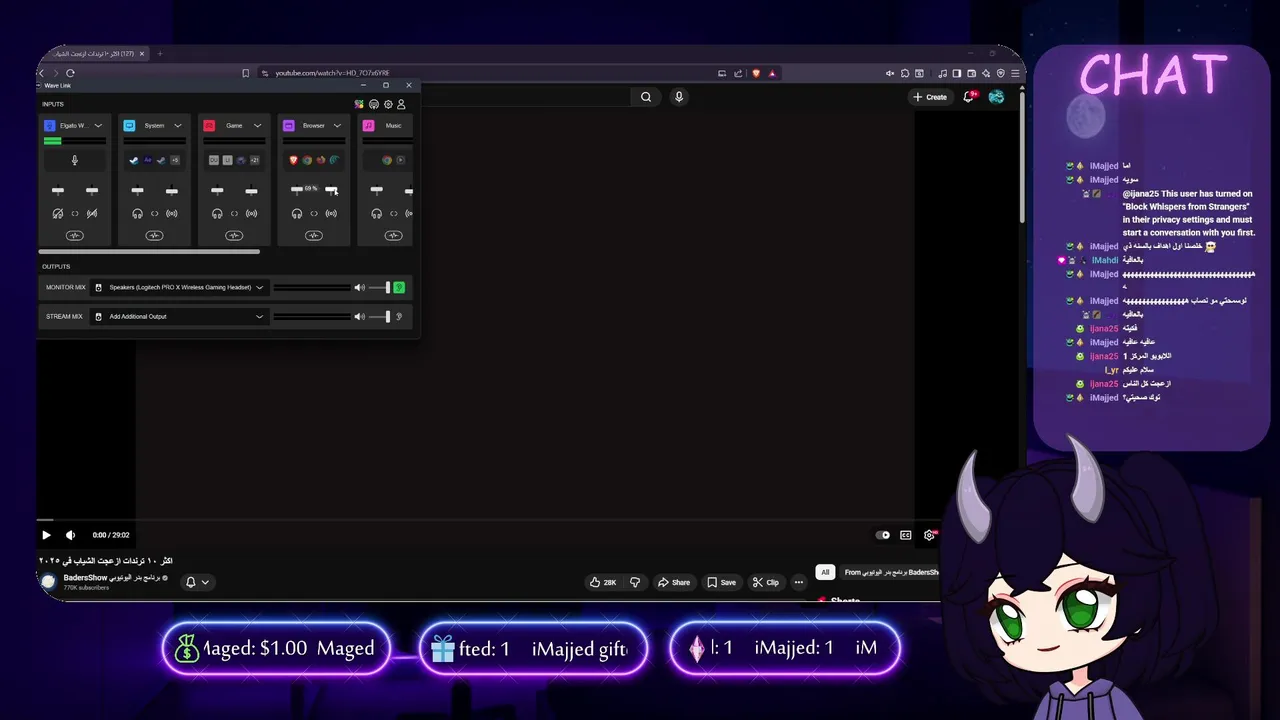Mute System channel monitor headphone
Screen dimensions: 1280x720
[x=137, y=213]
